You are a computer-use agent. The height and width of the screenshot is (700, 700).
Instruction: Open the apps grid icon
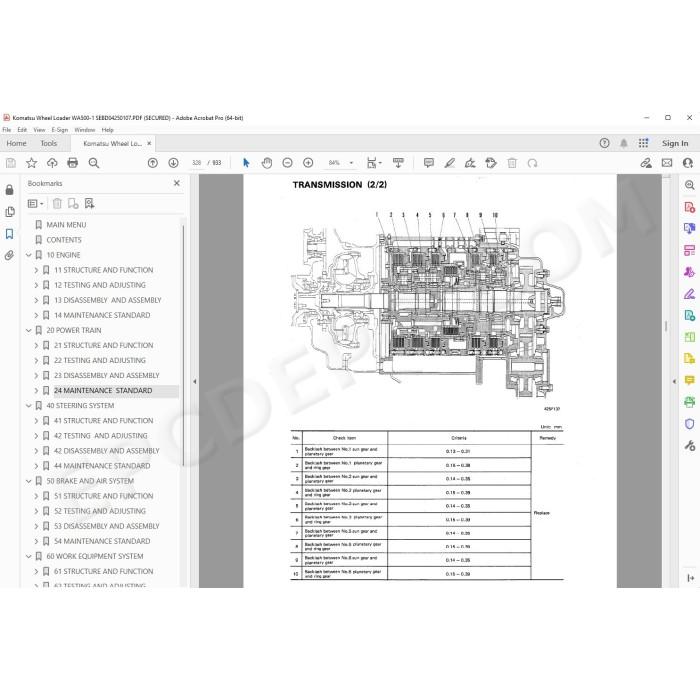coord(643,143)
